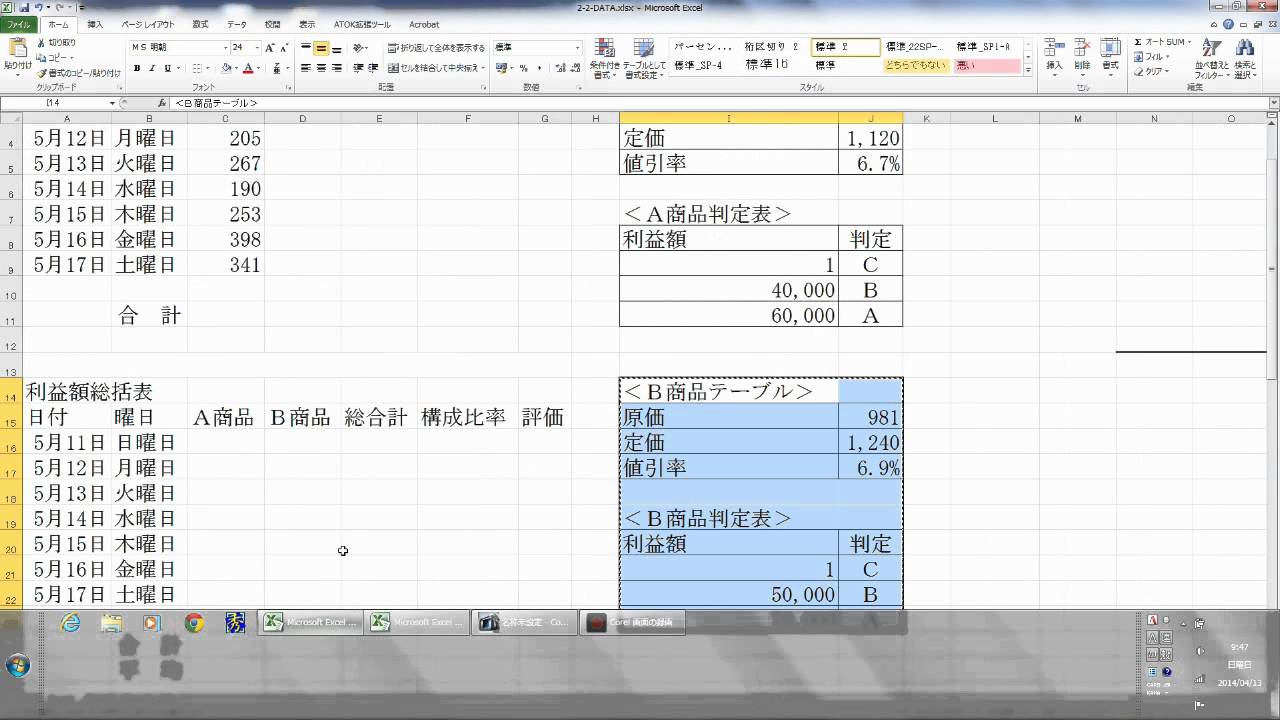
Task: Open Google Chrome from the taskbar
Action: click(194, 623)
